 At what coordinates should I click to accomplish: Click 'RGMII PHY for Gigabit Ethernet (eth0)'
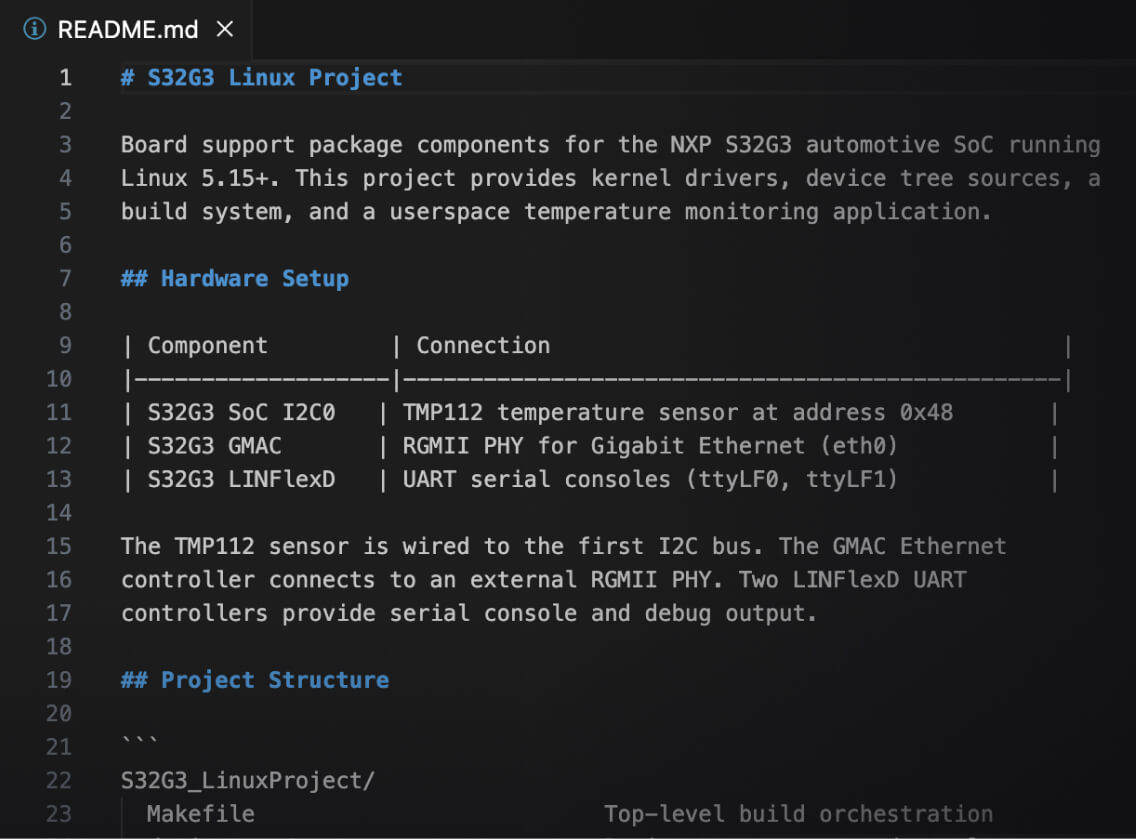pyautogui.click(x=650, y=446)
